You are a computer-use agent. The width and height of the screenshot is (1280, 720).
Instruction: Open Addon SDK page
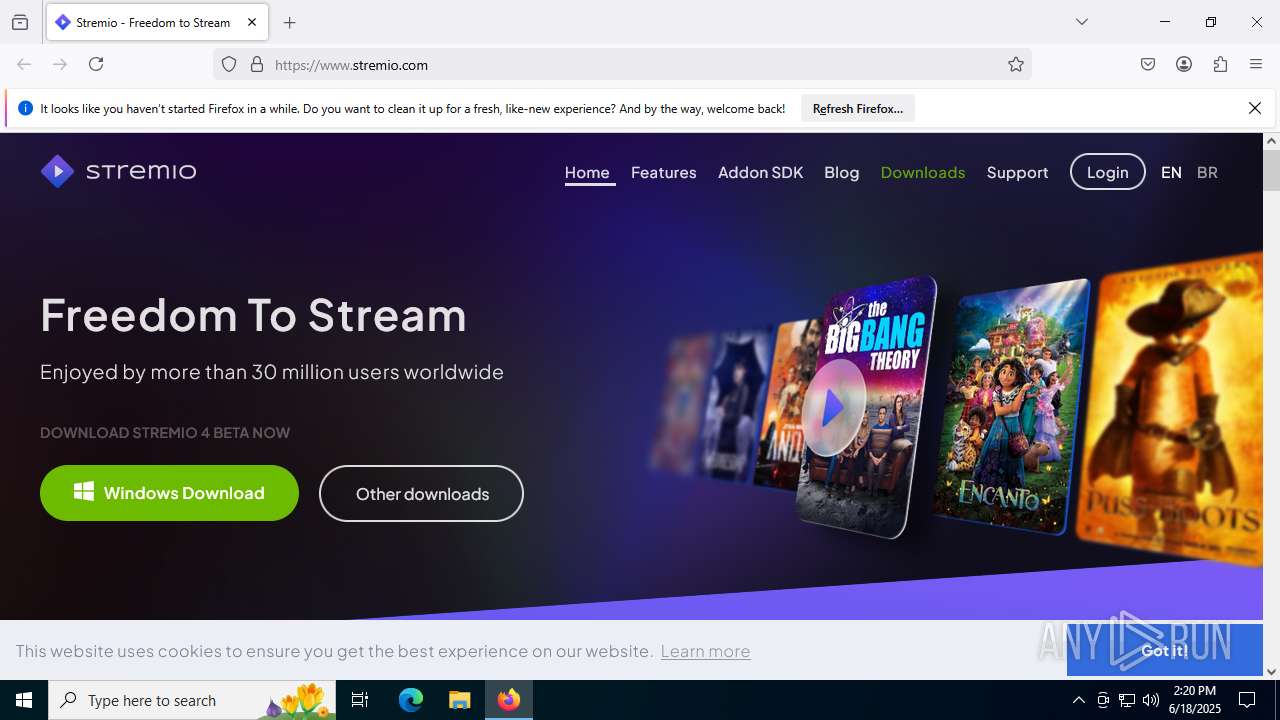coord(761,172)
